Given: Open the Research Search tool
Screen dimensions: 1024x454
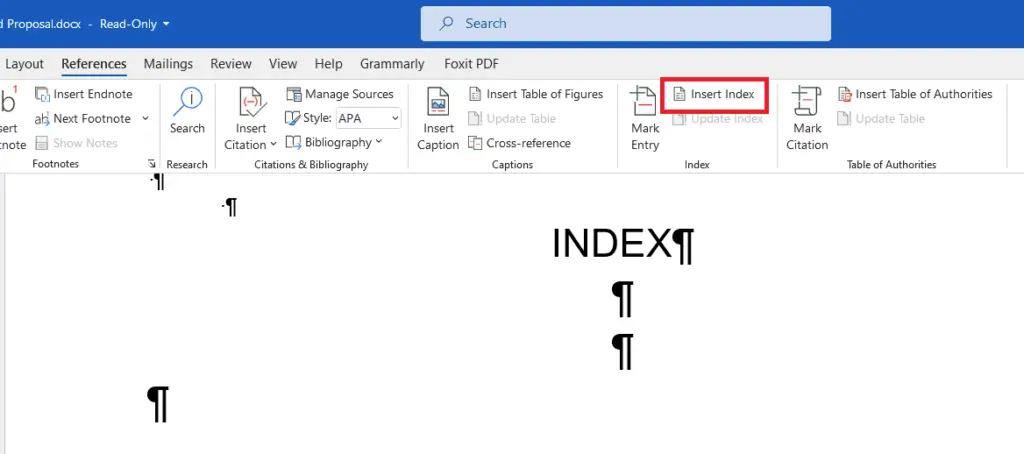Looking at the screenshot, I should pos(187,112).
